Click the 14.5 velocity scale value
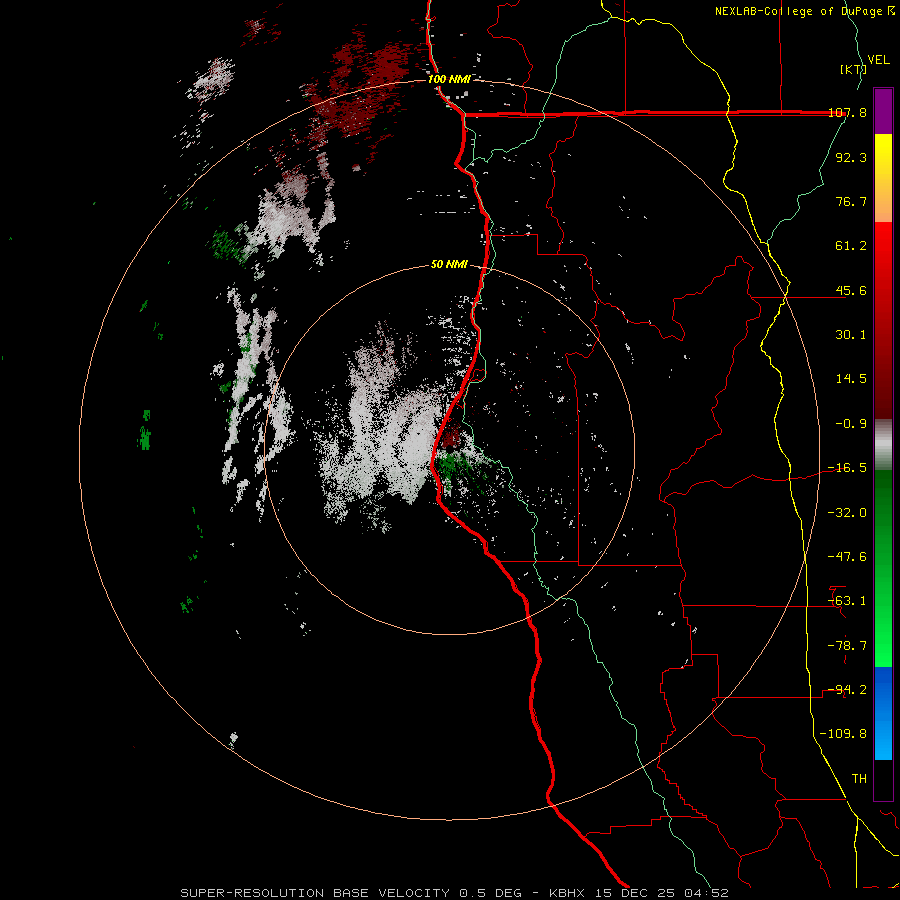The width and height of the screenshot is (900, 900). (x=851, y=379)
